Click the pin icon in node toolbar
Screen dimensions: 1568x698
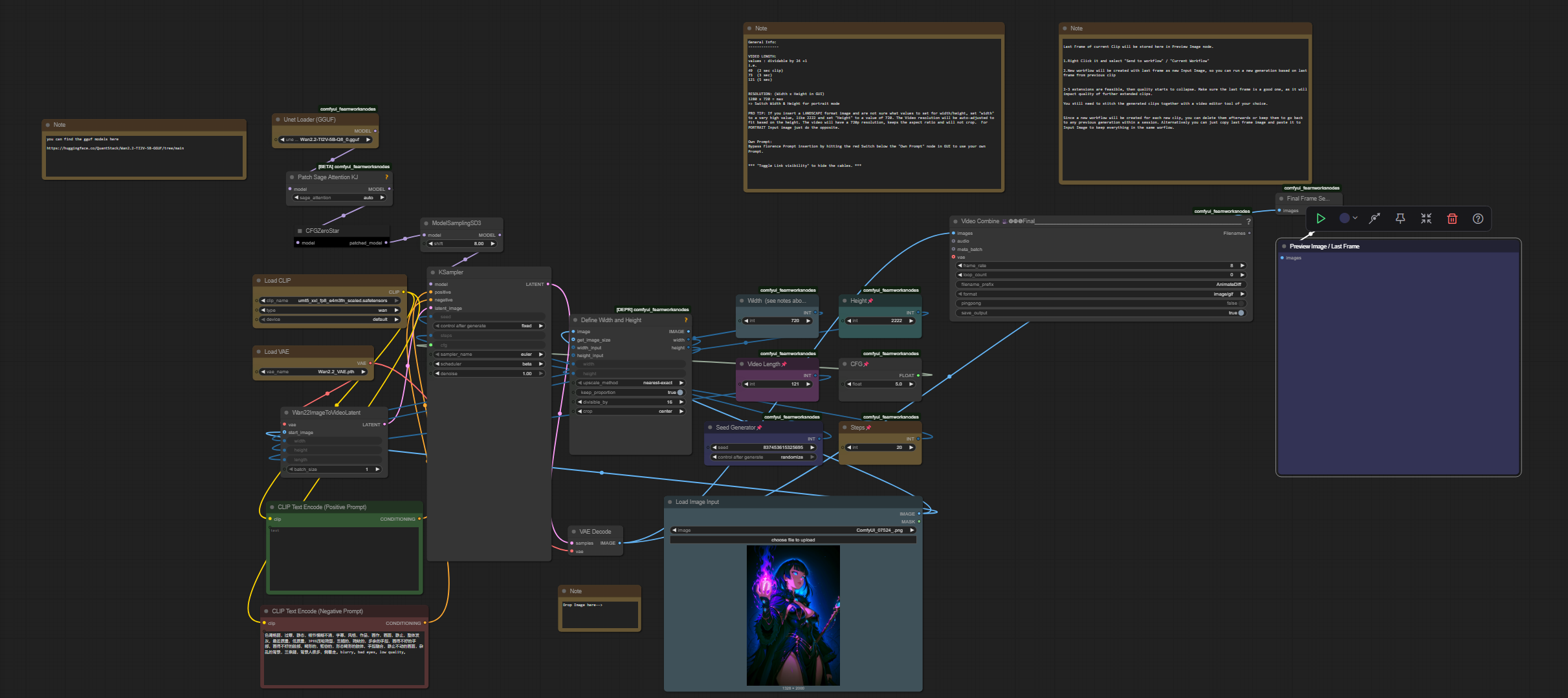click(1400, 219)
